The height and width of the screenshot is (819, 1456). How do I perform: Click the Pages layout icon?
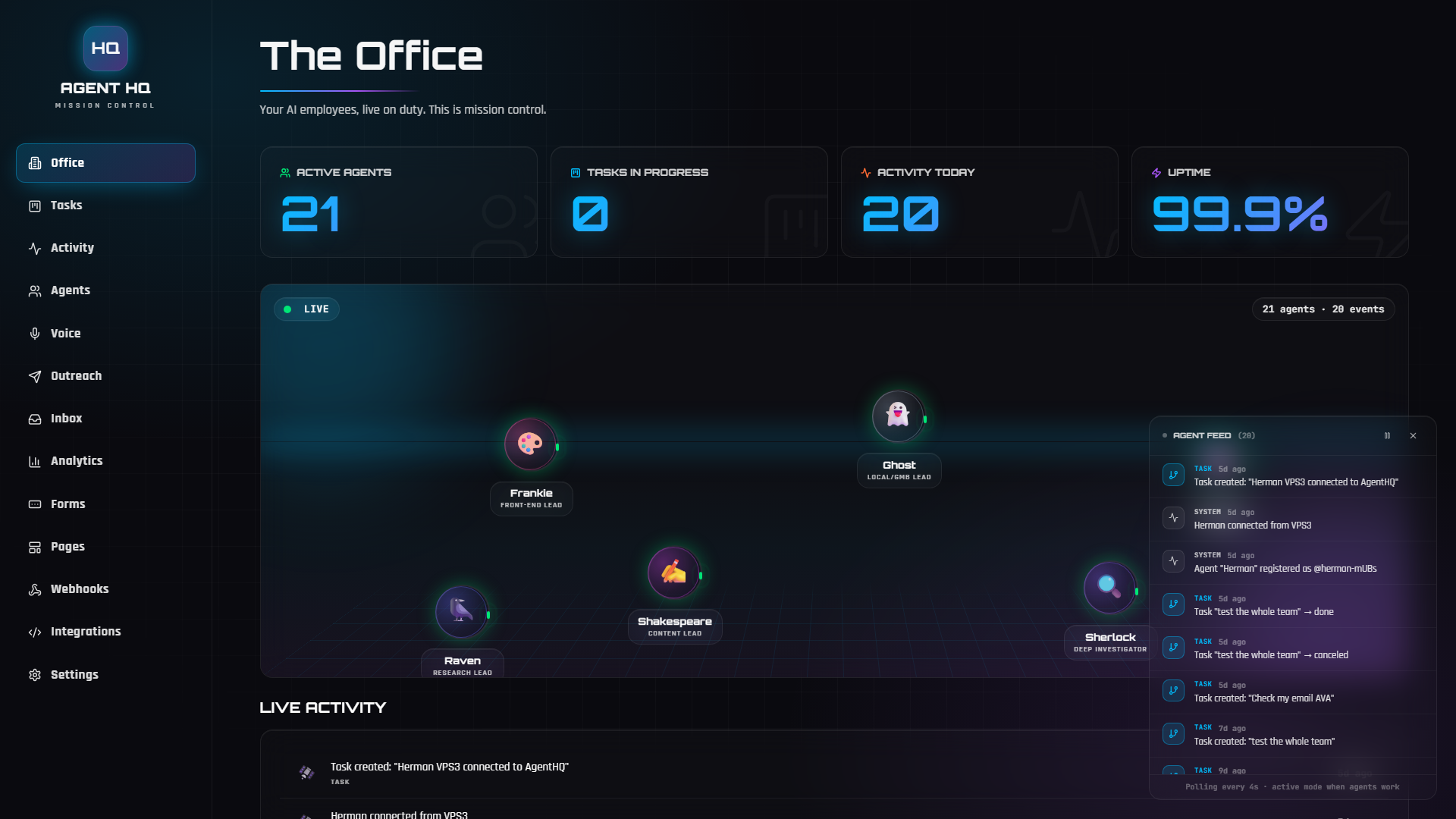35,548
